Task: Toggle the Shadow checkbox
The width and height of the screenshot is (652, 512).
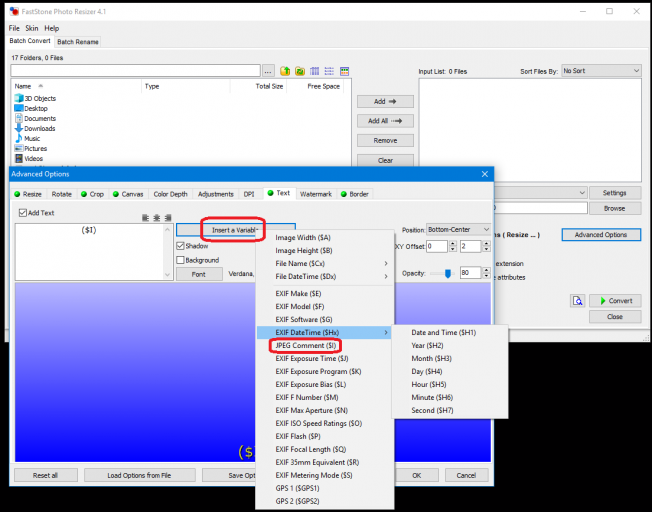Action: tap(180, 246)
